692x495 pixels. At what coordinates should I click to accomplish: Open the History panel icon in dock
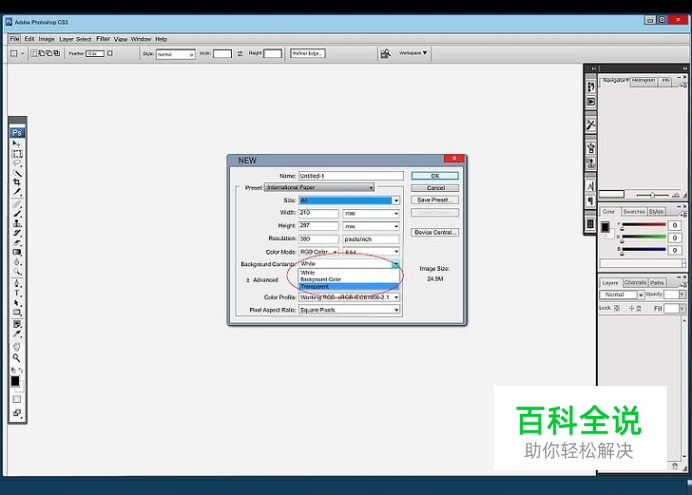click(590, 87)
